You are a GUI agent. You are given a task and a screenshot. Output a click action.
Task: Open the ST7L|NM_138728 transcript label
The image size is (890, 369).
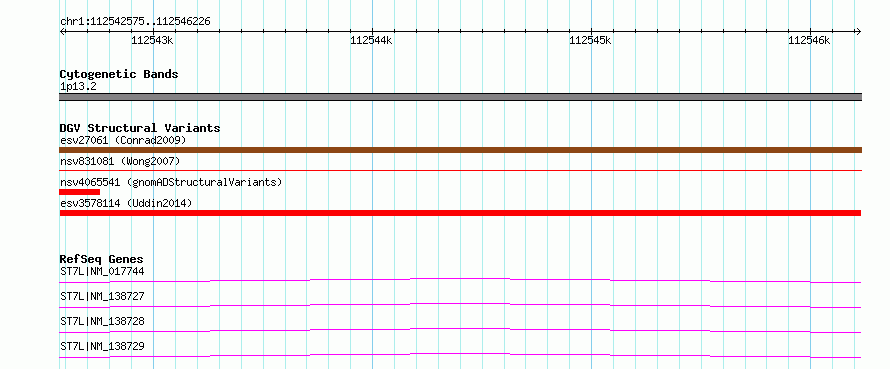coord(102,321)
